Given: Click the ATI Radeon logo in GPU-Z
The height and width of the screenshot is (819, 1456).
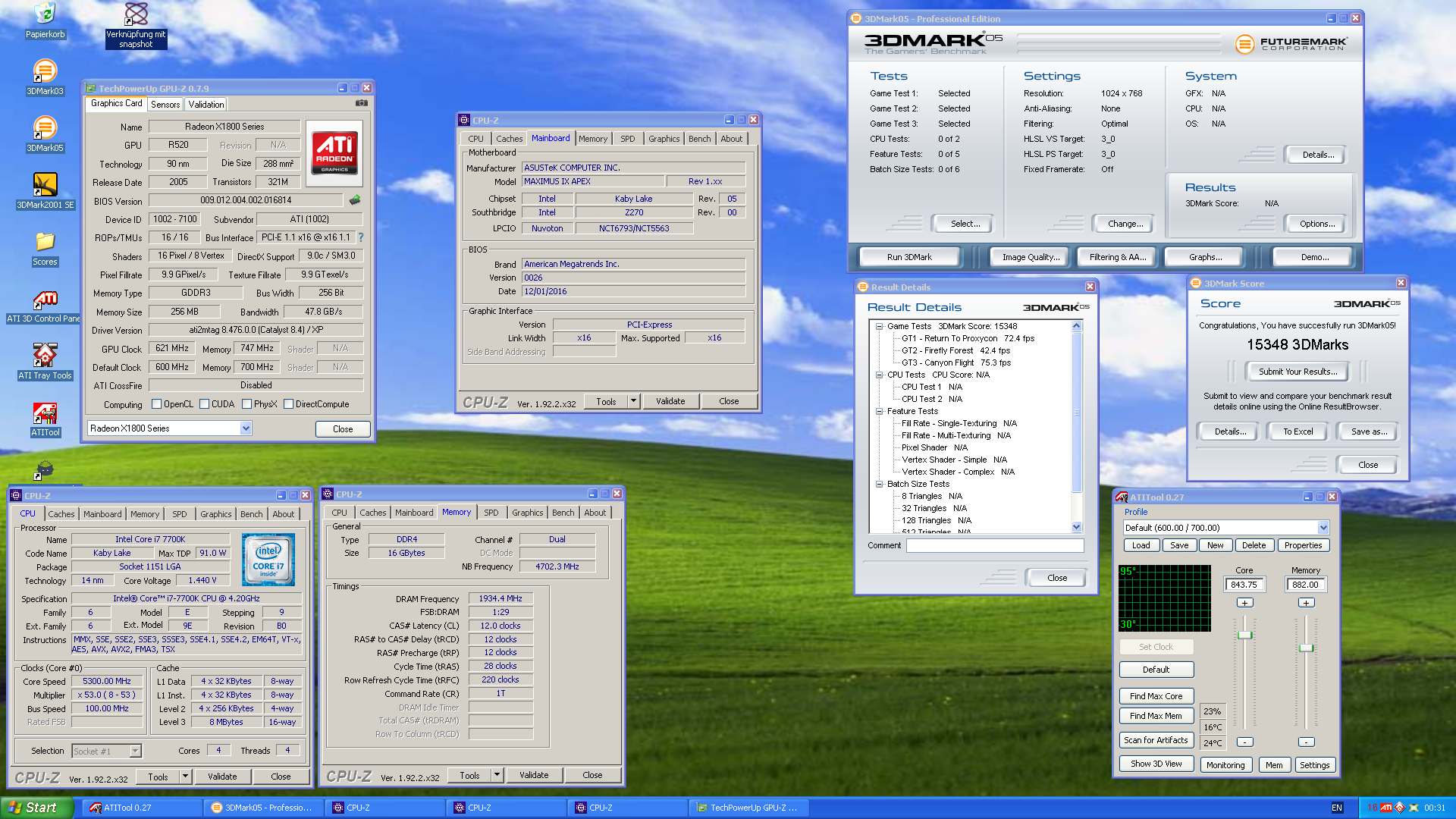Looking at the screenshot, I should coord(334,155).
